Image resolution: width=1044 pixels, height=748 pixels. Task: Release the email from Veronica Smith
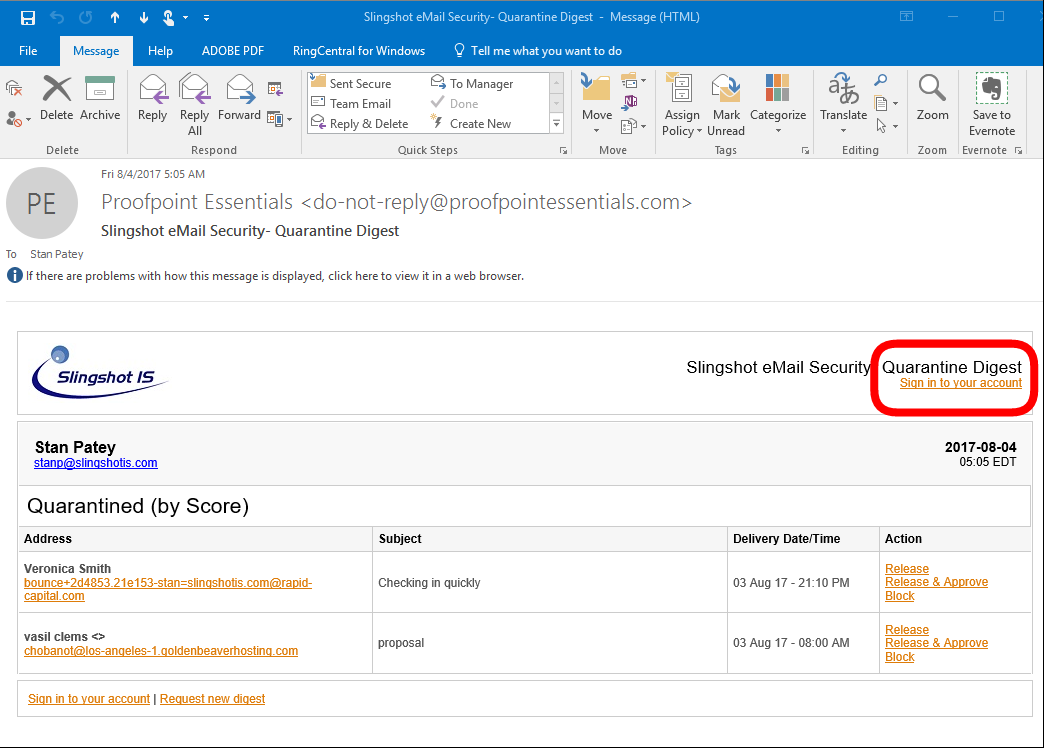[906, 568]
